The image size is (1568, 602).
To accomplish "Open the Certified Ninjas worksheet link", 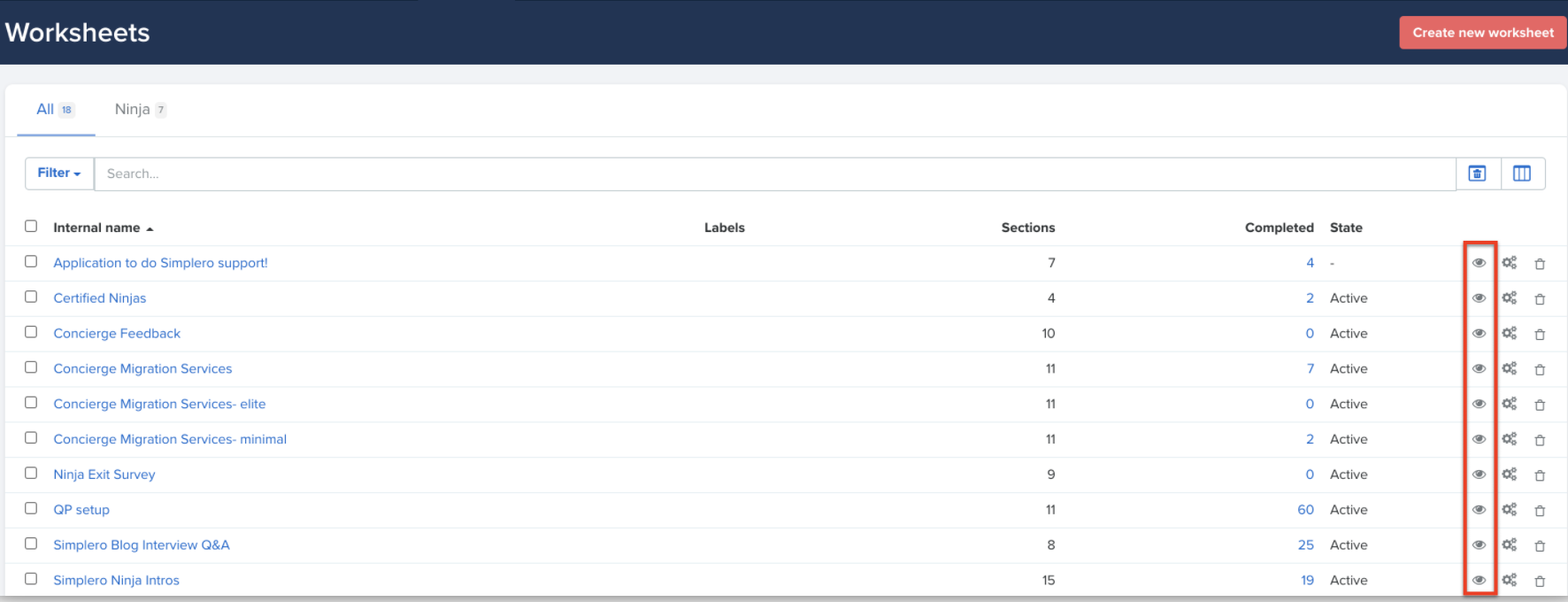I will (100, 298).
